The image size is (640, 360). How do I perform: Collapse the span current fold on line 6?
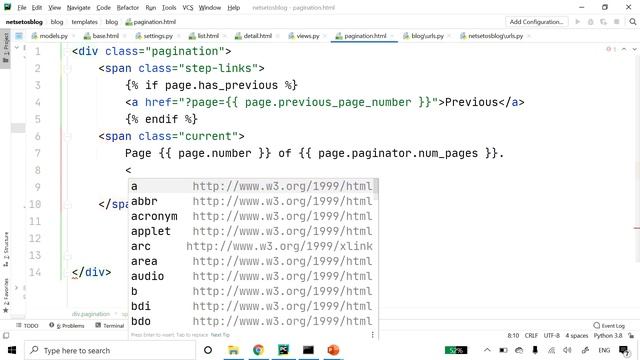click(68, 137)
